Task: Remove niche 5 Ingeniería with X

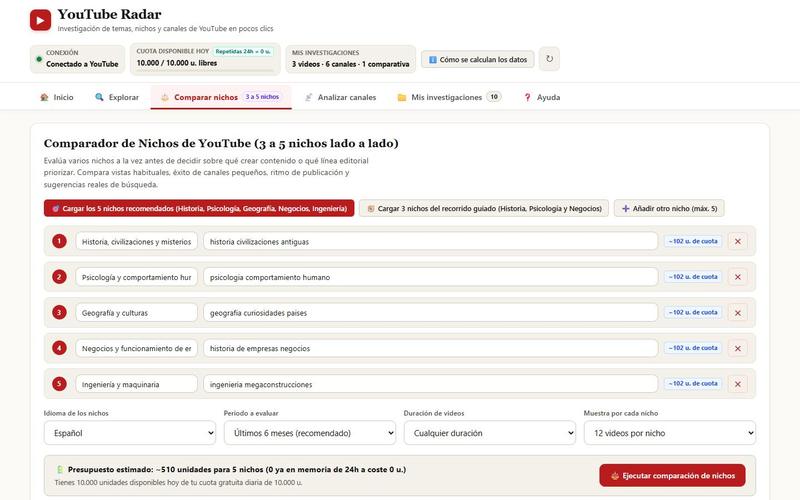Action: click(x=738, y=384)
